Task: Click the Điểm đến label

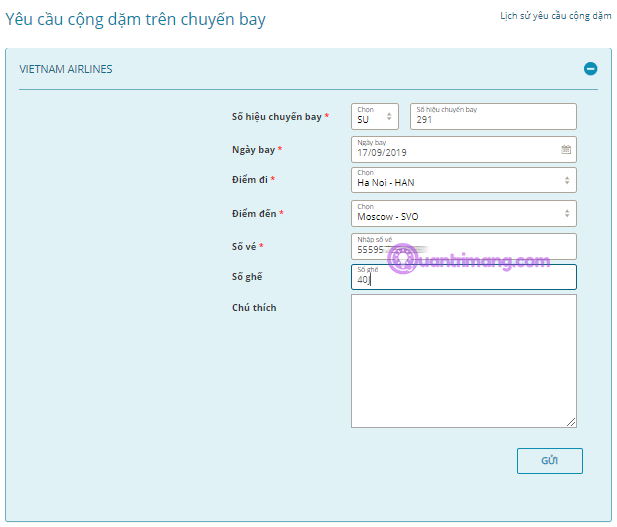Action: (x=258, y=214)
